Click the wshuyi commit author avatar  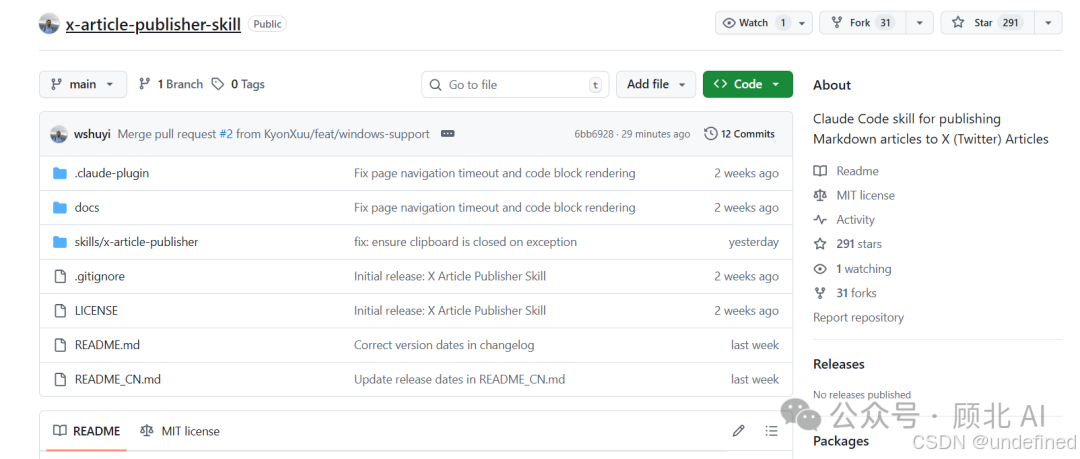tap(59, 134)
